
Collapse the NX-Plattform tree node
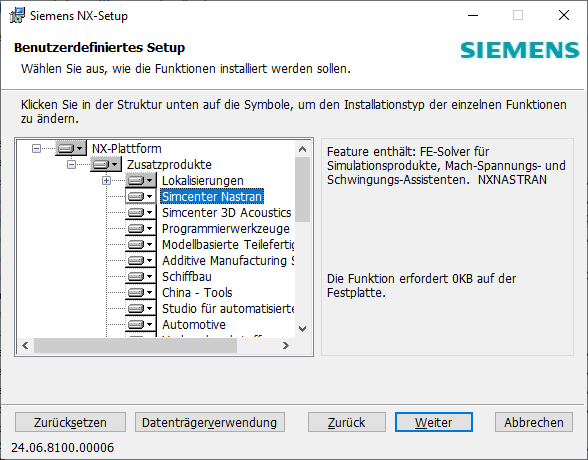pos(36,148)
